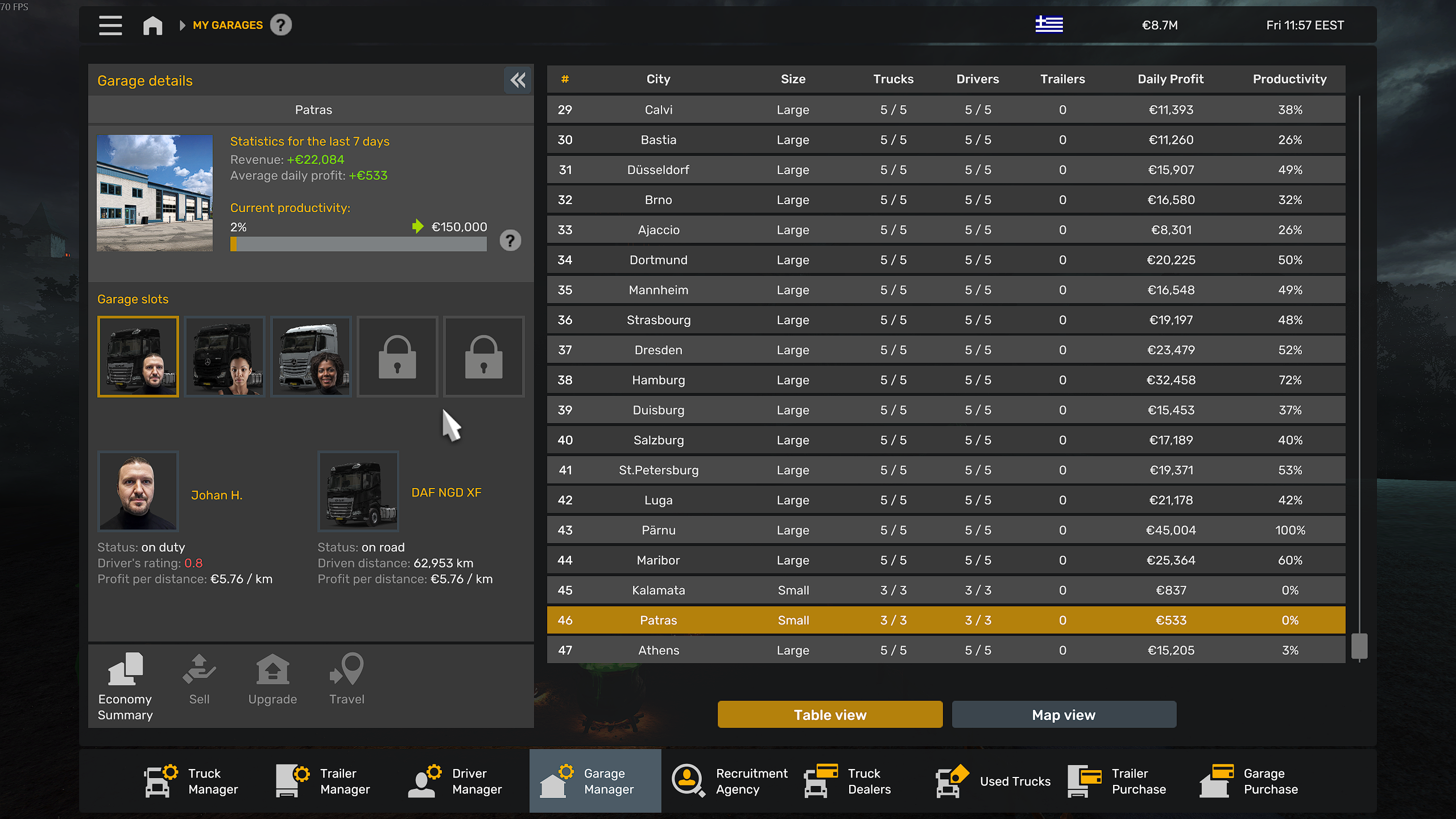Open the hamburger main menu

[x=110, y=25]
